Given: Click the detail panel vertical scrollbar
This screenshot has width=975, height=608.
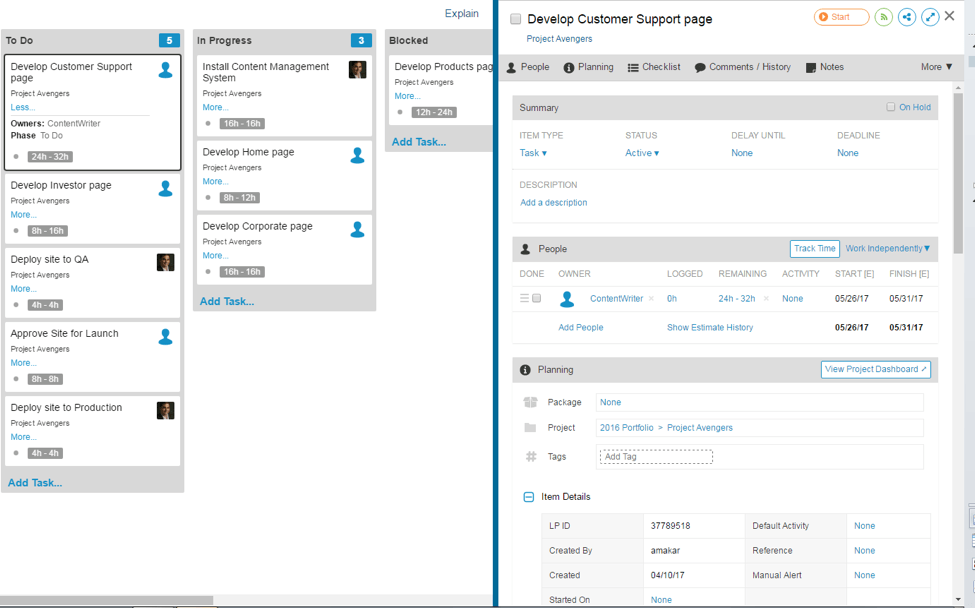Looking at the screenshot, I should pos(958,172).
